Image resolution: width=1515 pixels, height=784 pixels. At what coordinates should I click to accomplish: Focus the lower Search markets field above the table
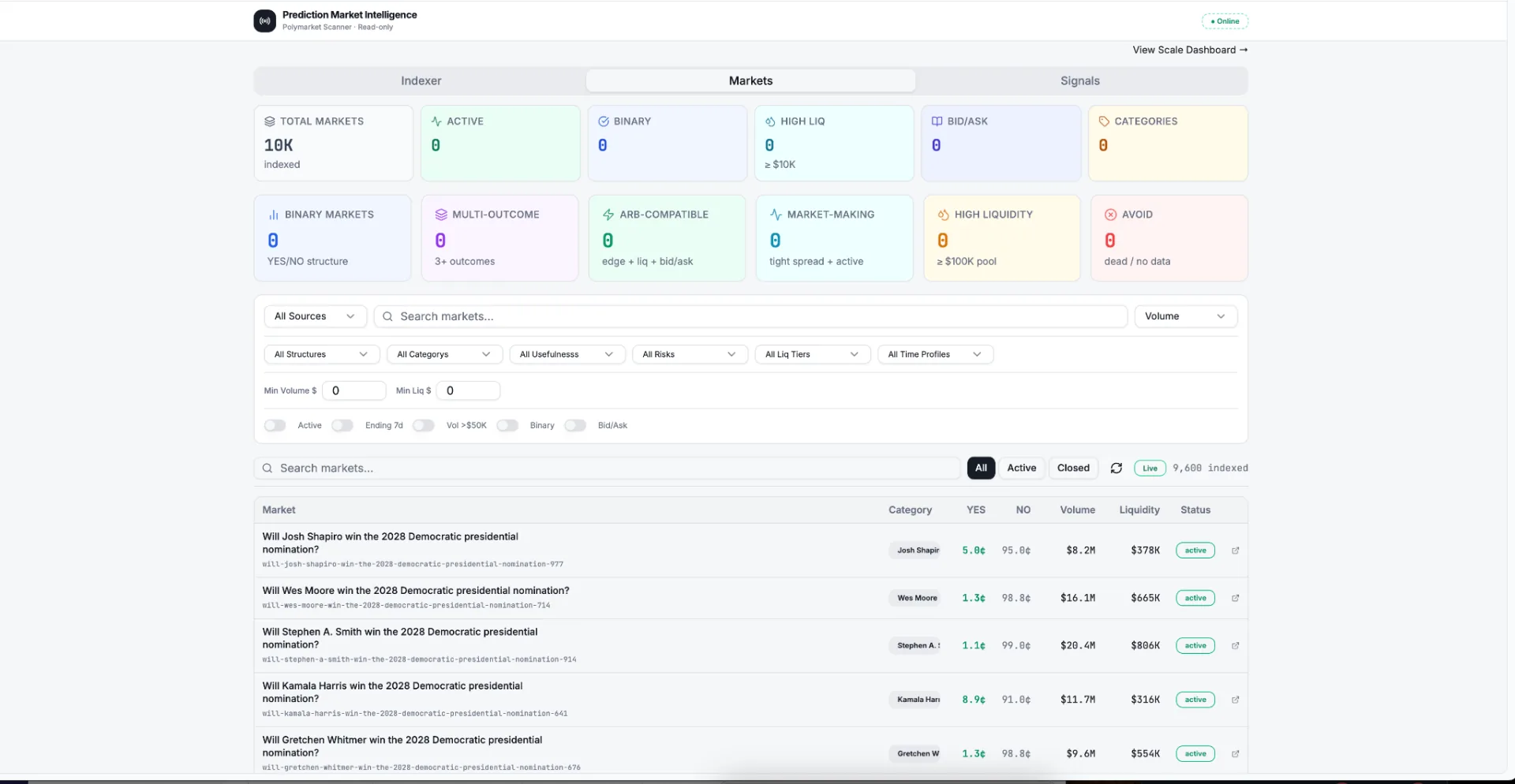pos(607,468)
